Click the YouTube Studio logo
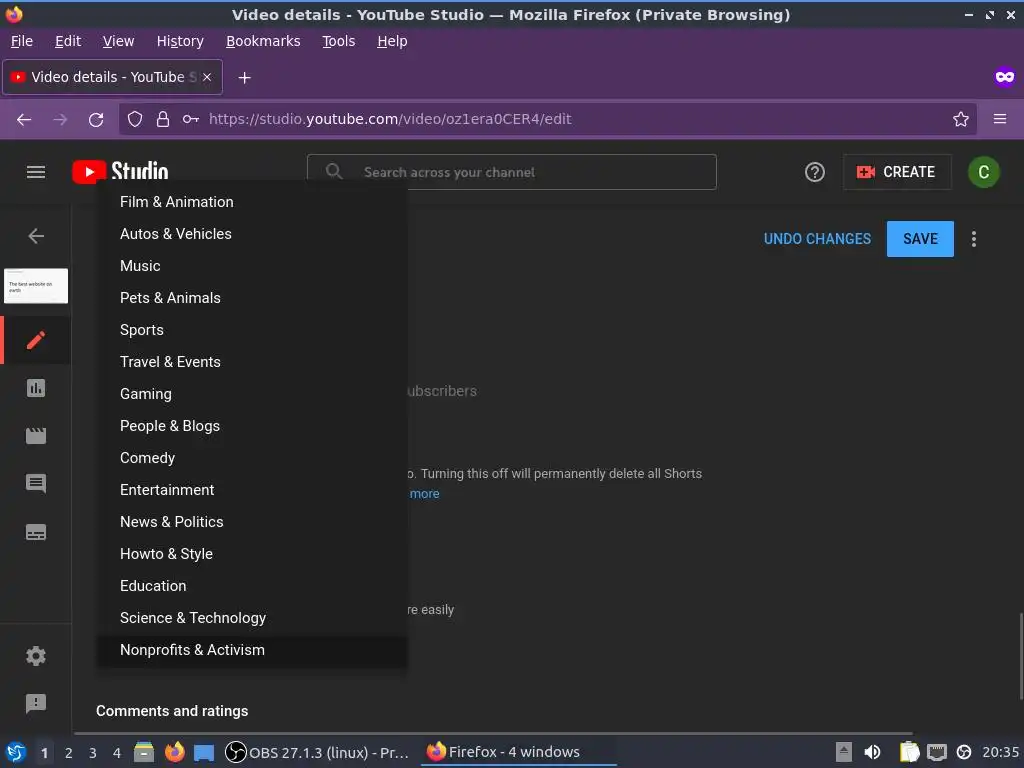Image resolution: width=1024 pixels, height=768 pixels. (x=120, y=172)
